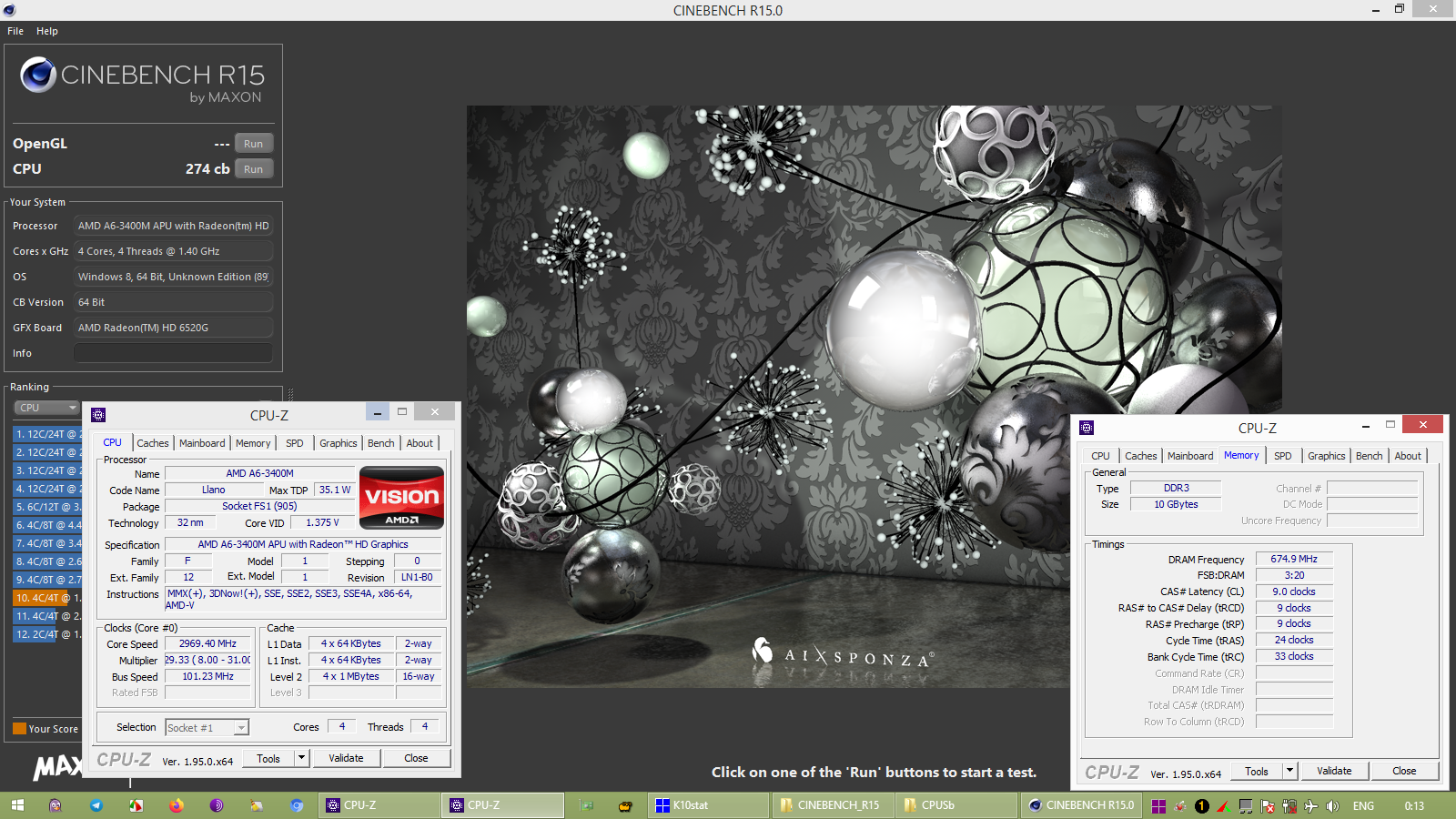Open SPD tab in right CPU-Z window
The image size is (1456, 819).
1283,456
